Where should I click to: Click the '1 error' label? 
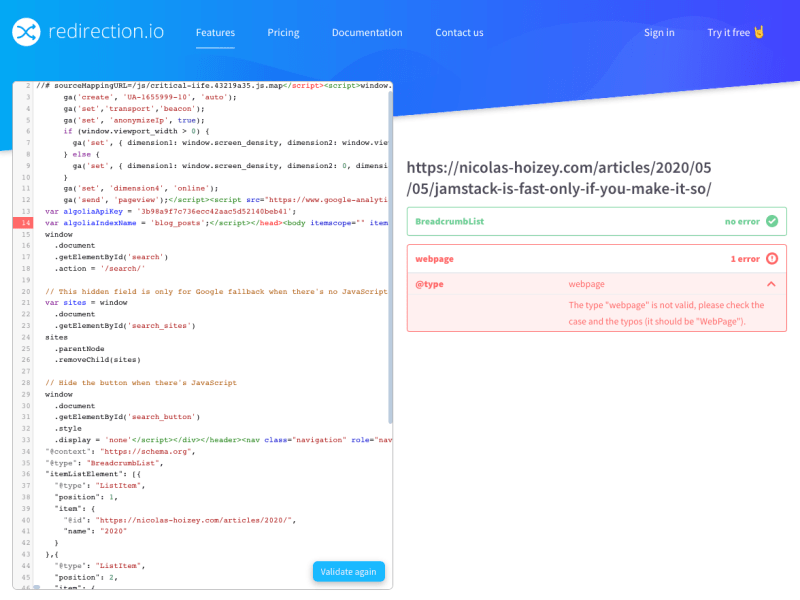pyautogui.click(x=745, y=259)
